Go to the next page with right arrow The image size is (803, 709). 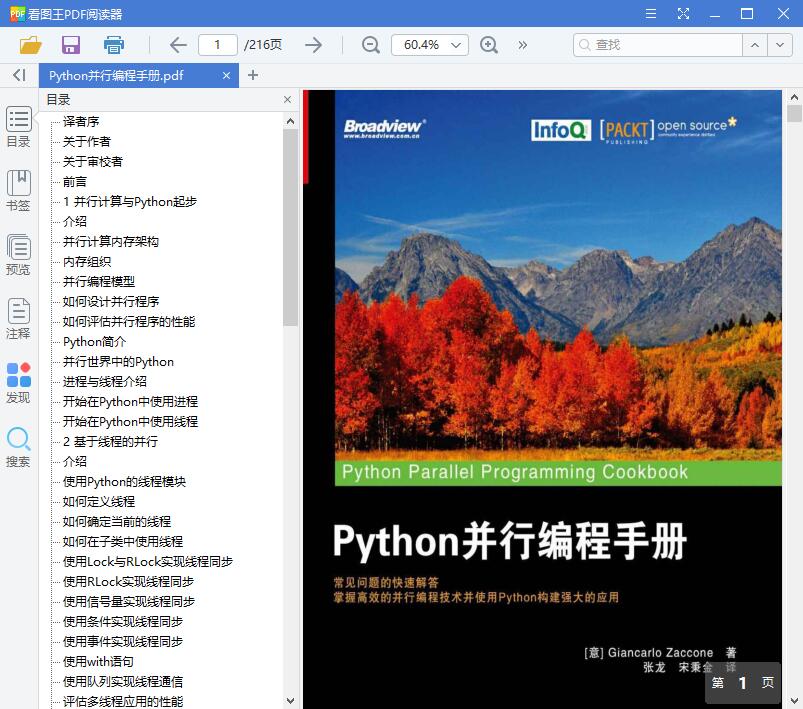(312, 45)
